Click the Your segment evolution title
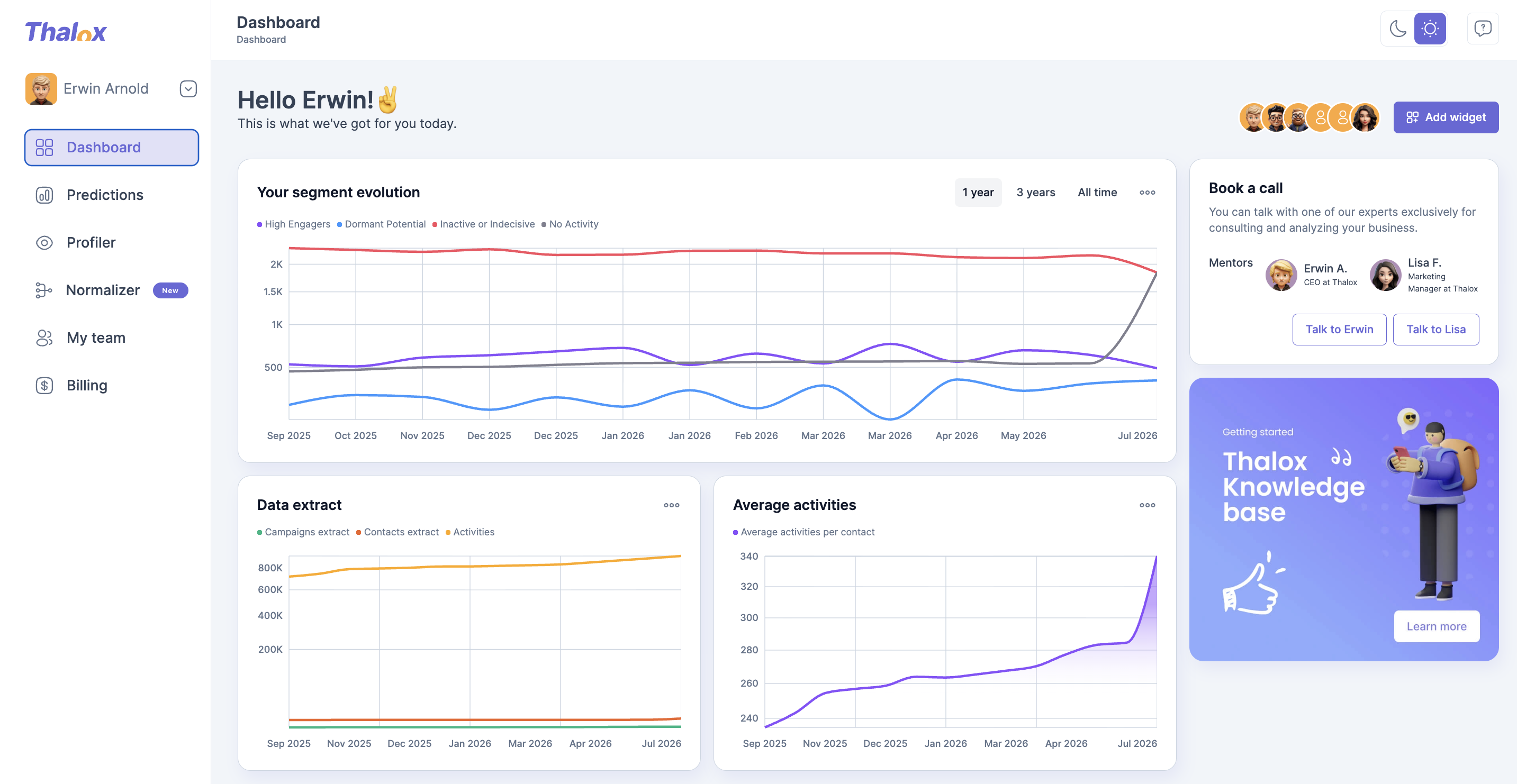 tap(339, 193)
